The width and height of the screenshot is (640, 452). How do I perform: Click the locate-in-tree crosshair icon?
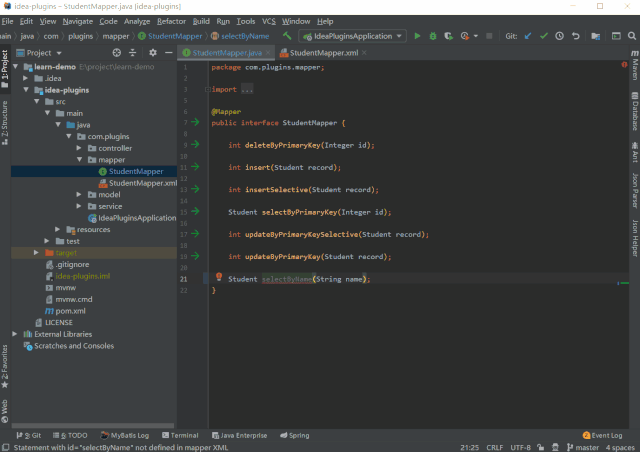117,53
